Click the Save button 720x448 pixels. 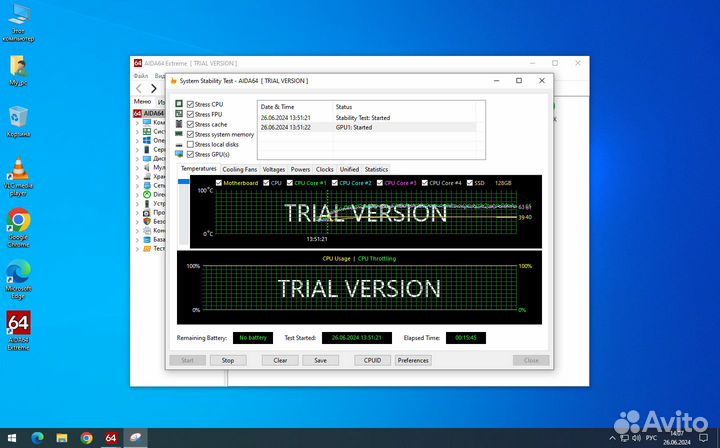point(321,360)
